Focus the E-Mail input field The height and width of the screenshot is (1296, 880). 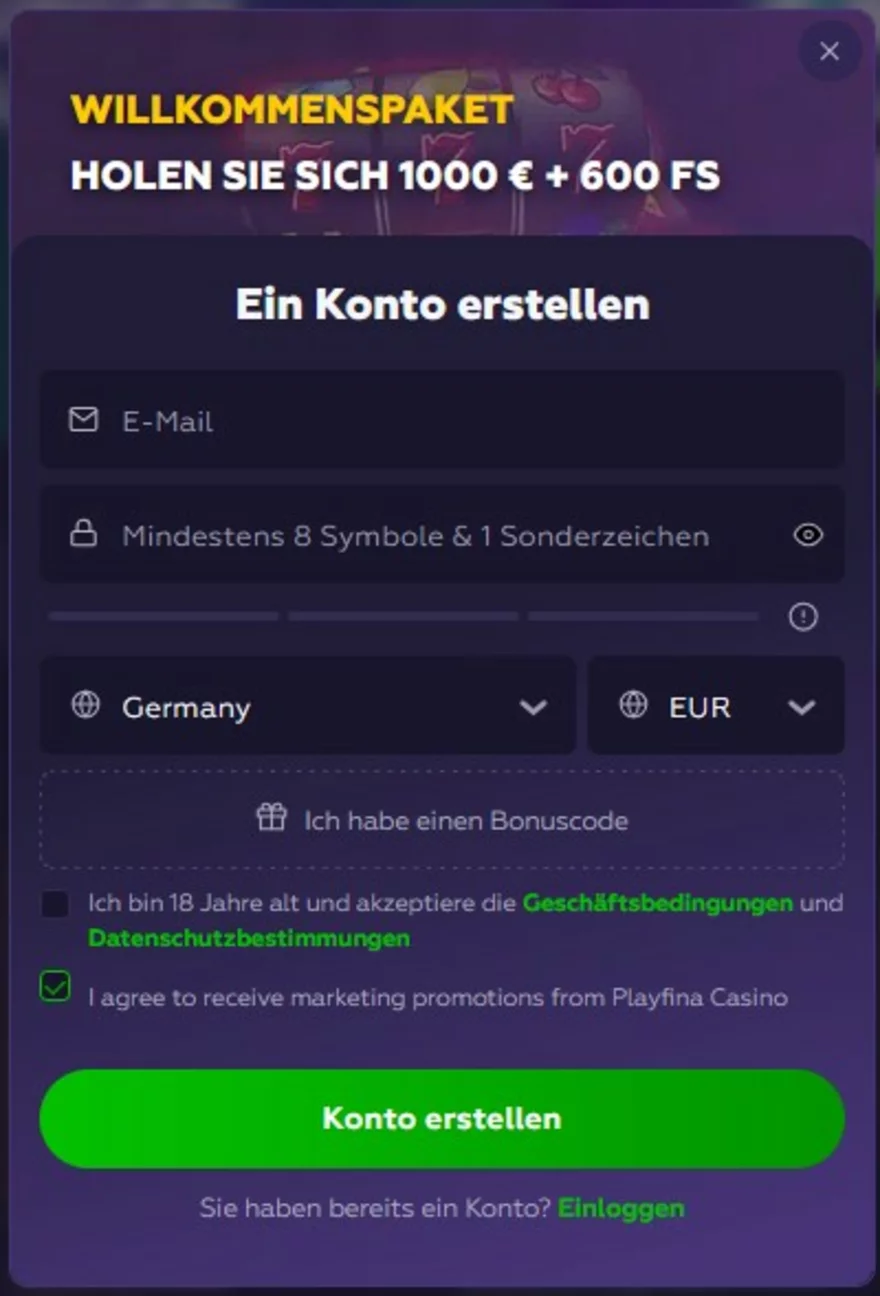click(442, 419)
